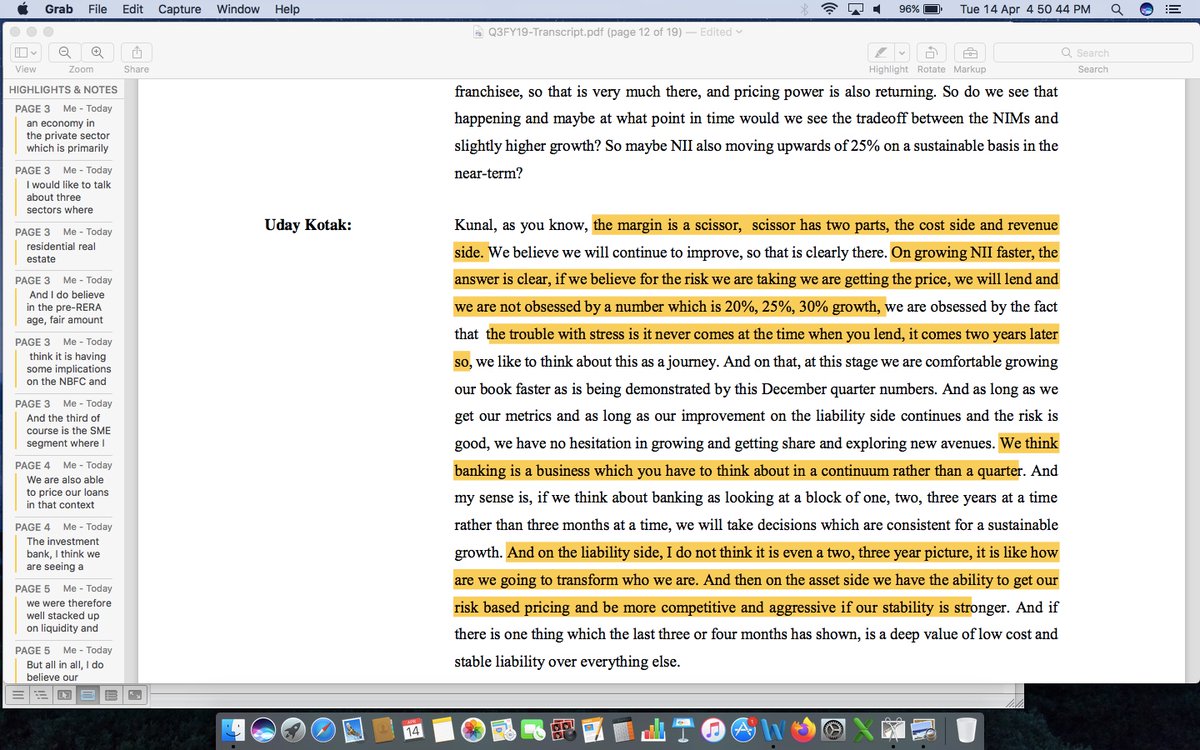Select note 'The investment bank, I think we'
Viewport: 1200px width, 750px height.
click(62, 547)
